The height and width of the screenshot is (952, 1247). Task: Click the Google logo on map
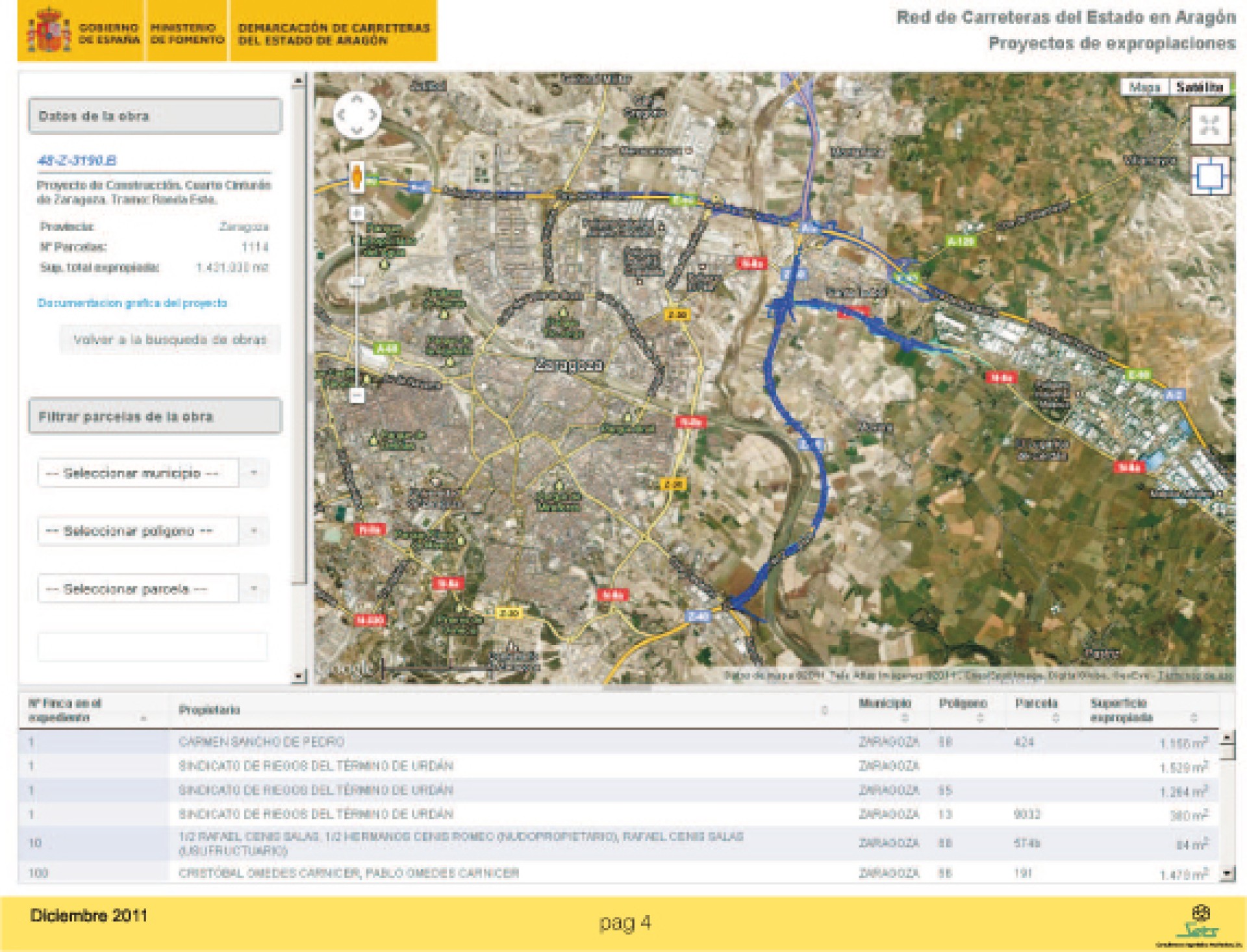point(346,668)
